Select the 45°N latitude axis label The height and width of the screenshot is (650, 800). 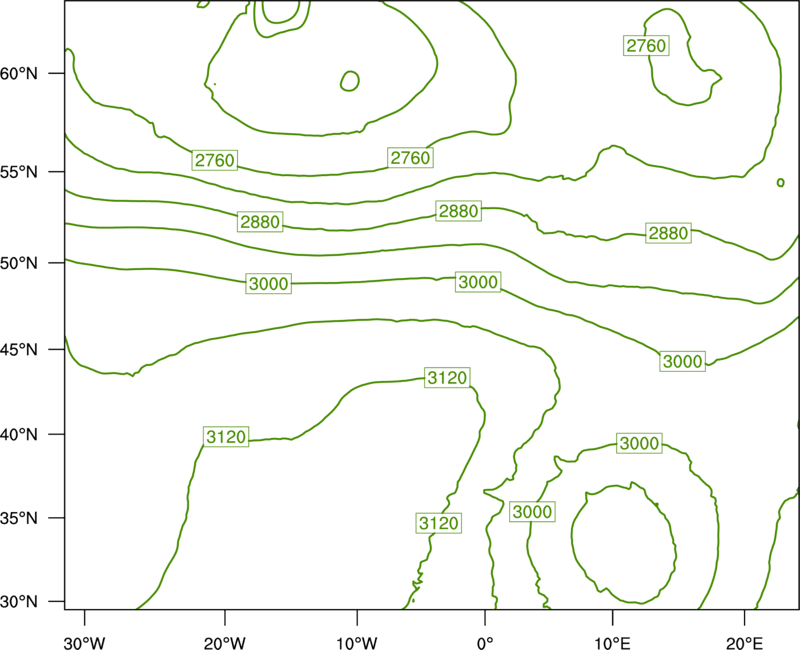coord(19,350)
